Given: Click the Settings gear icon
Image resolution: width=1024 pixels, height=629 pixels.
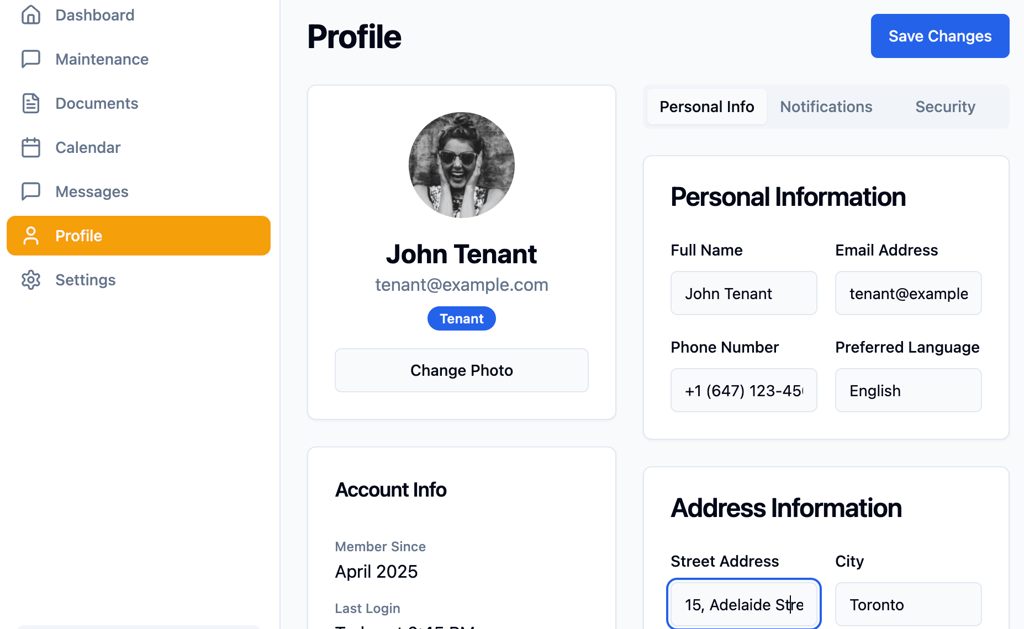Looking at the screenshot, I should point(31,280).
